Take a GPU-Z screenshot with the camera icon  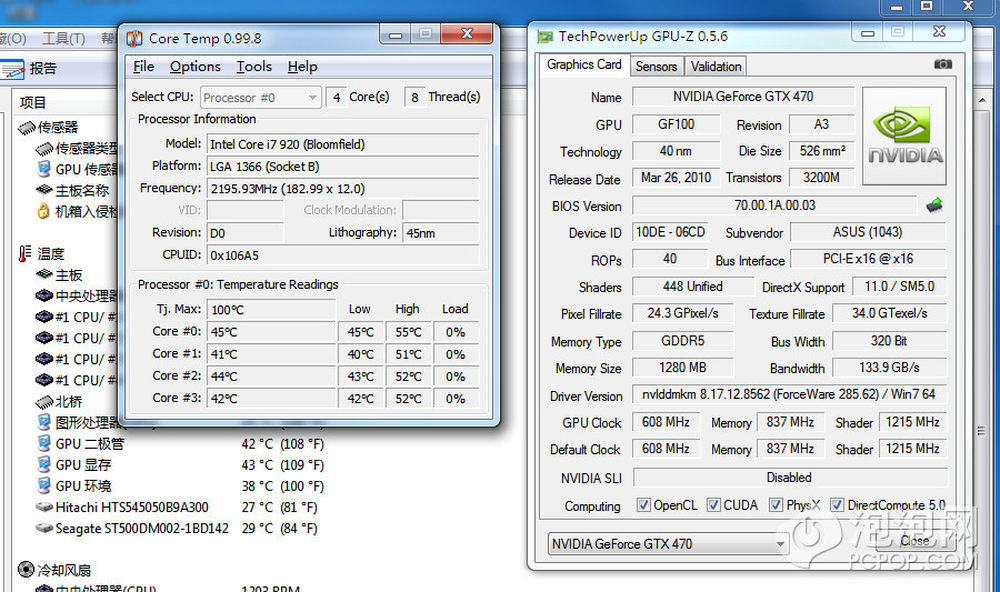pyautogui.click(x=943, y=64)
